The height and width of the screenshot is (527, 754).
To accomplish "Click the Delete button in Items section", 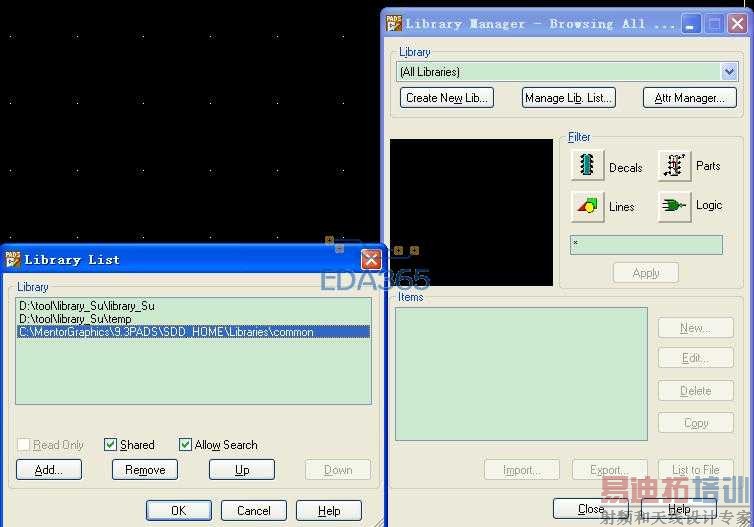I will click(695, 390).
